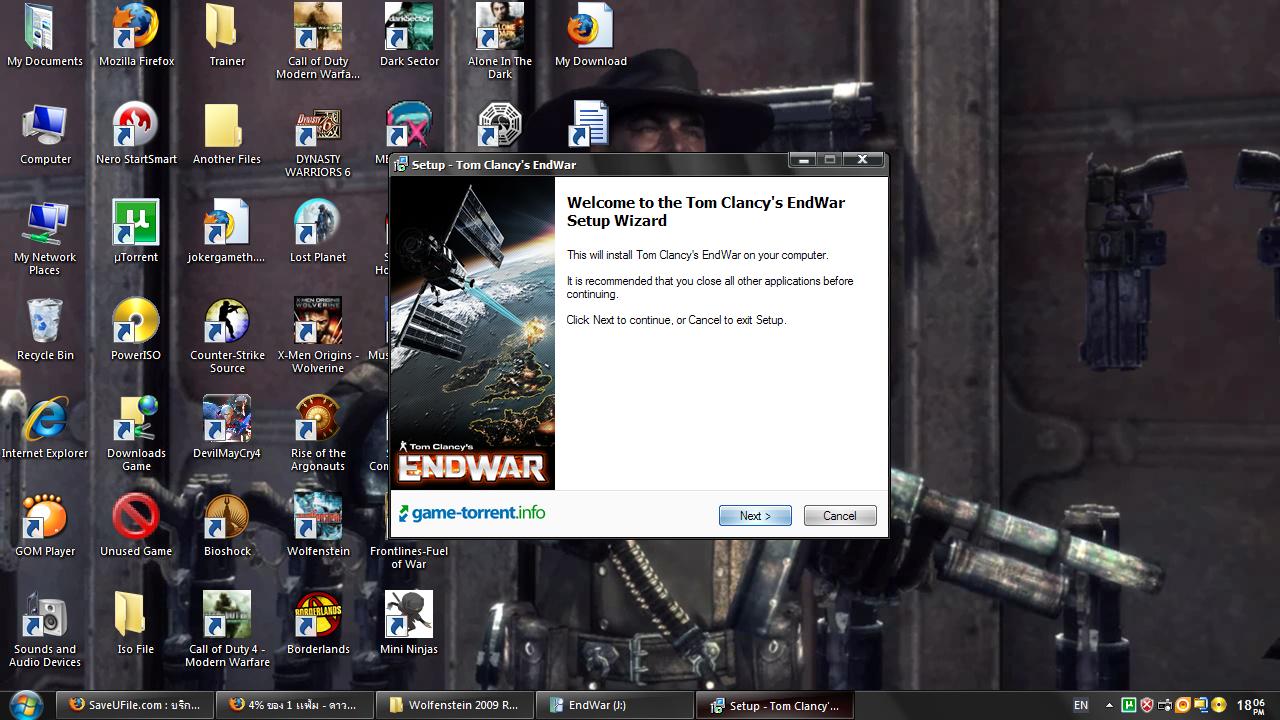Viewport: 1280px width, 720px height.
Task: Select the Frontlines-Fuel of War label
Action: click(x=409, y=557)
